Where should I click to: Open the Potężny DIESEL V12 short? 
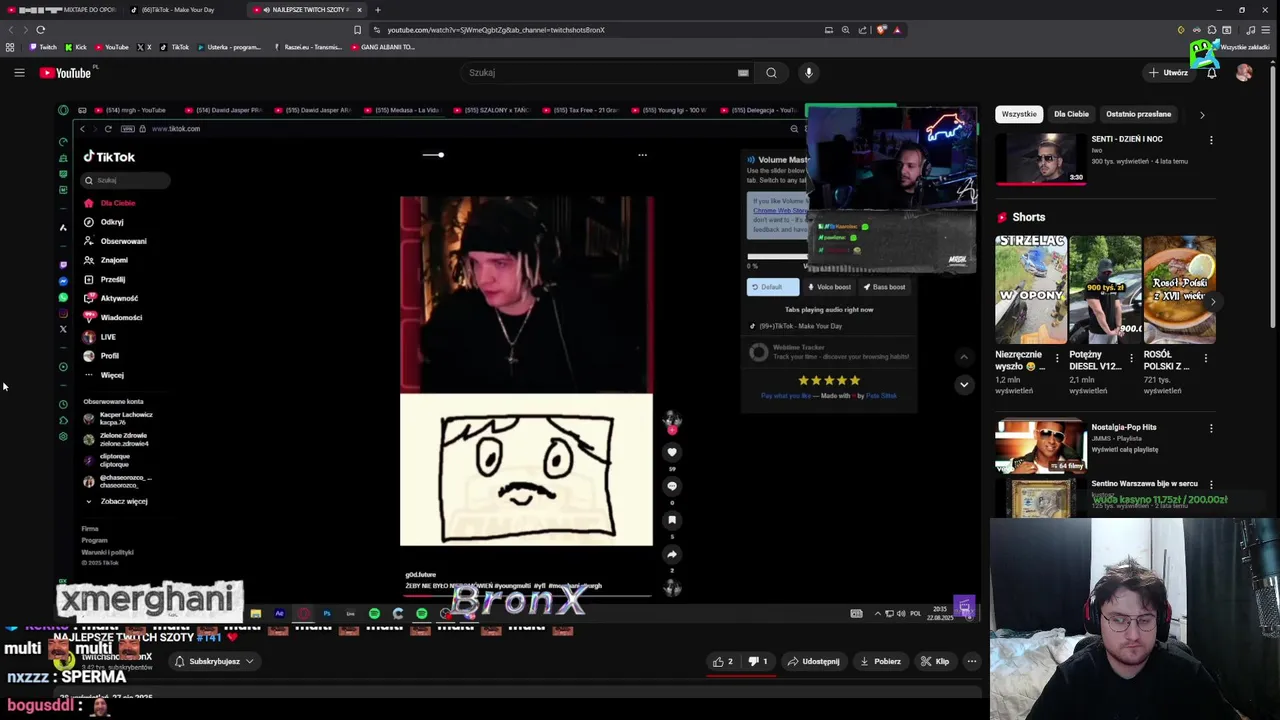1105,290
